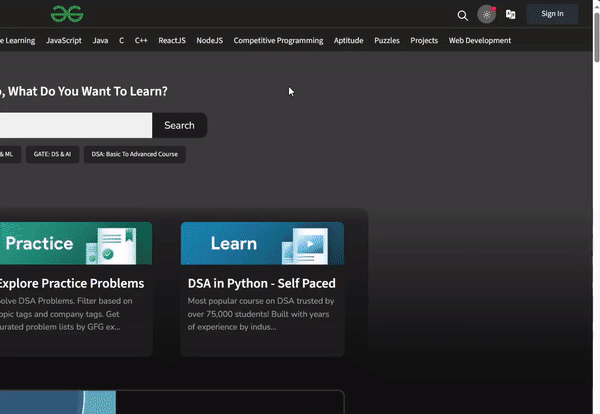Open the Projects menu item
This screenshot has height=414, width=600.
point(424,41)
